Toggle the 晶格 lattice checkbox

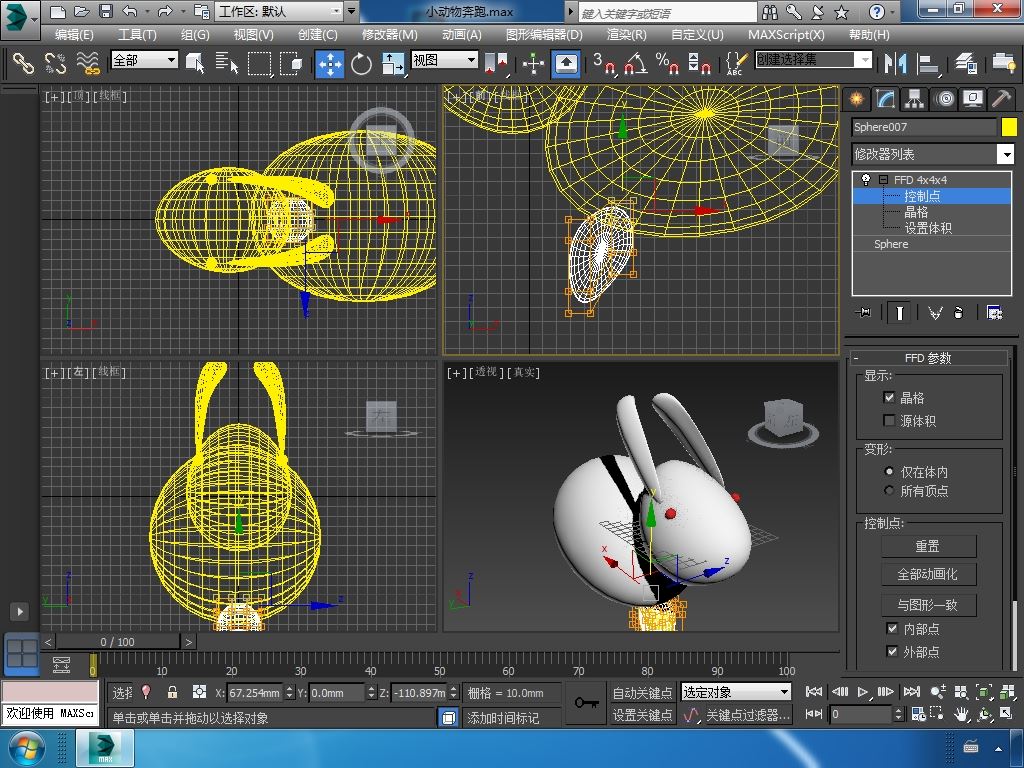click(x=889, y=398)
